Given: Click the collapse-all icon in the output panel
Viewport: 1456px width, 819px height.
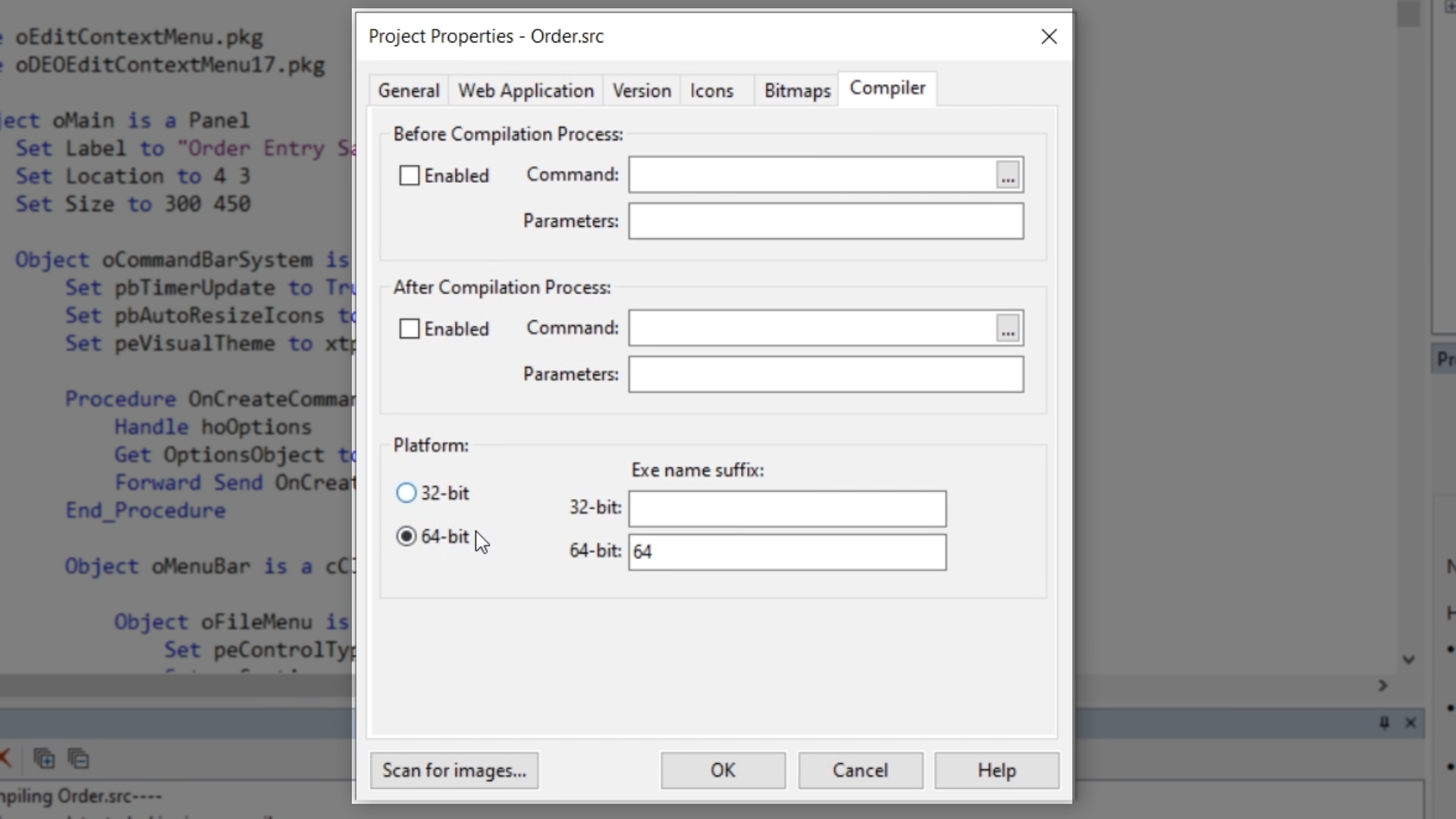Looking at the screenshot, I should tap(79, 758).
